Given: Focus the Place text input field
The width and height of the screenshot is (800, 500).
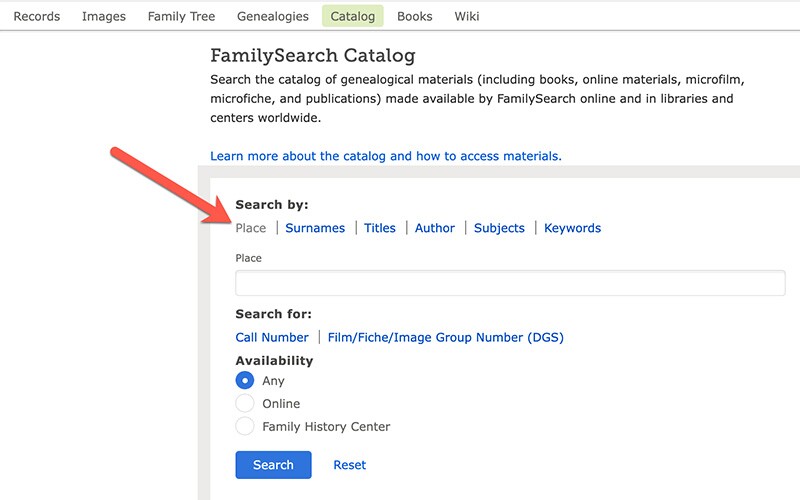Looking at the screenshot, I should tap(510, 283).
